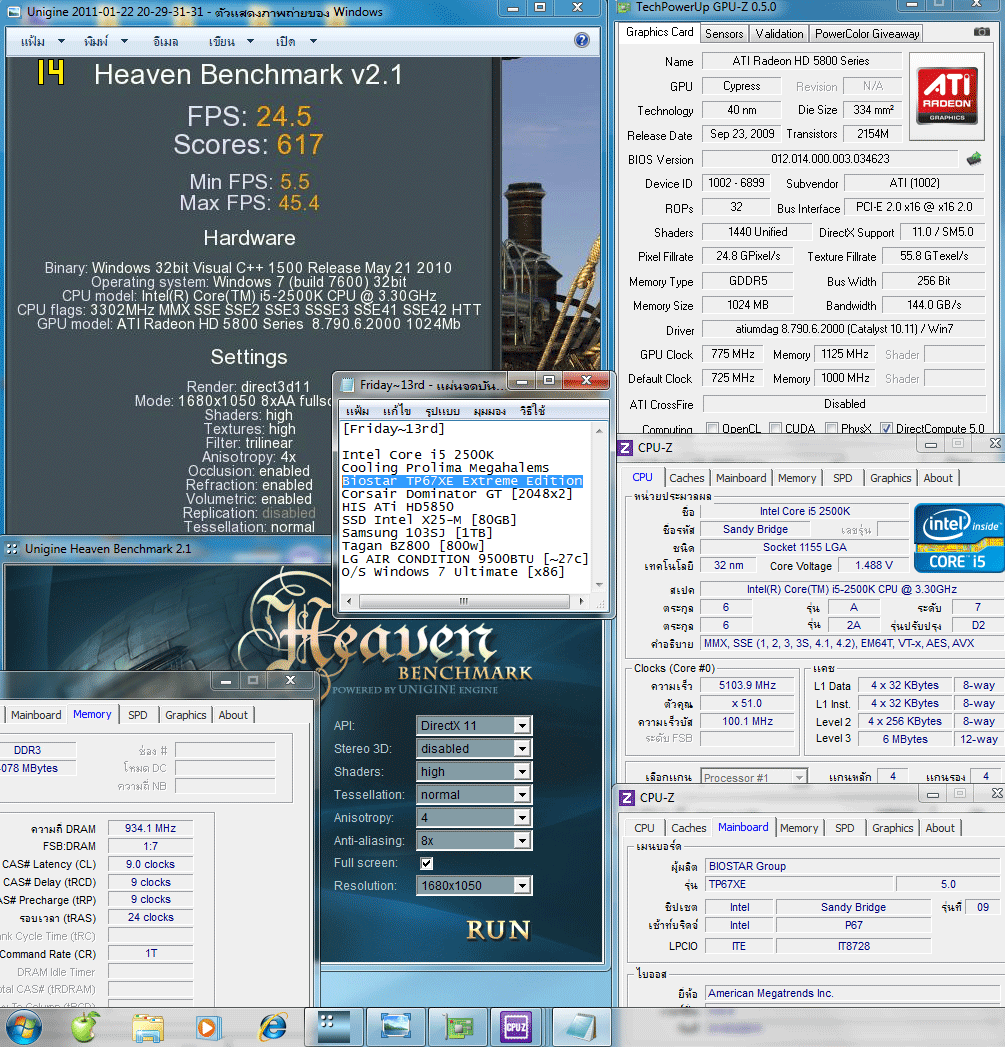Switch to Notepad taskbar button
Screen dimensions: 1005x1047
580,1027
